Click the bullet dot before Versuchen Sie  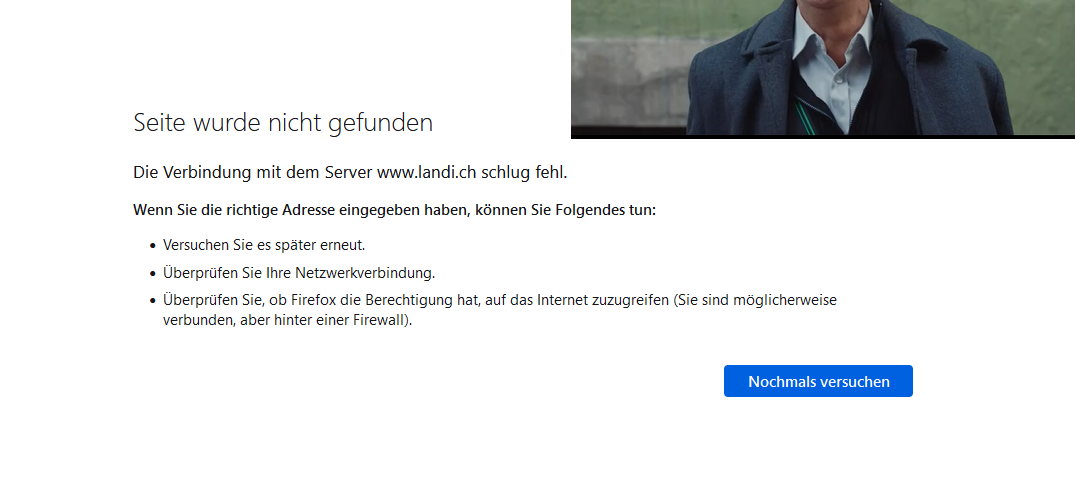(x=153, y=245)
